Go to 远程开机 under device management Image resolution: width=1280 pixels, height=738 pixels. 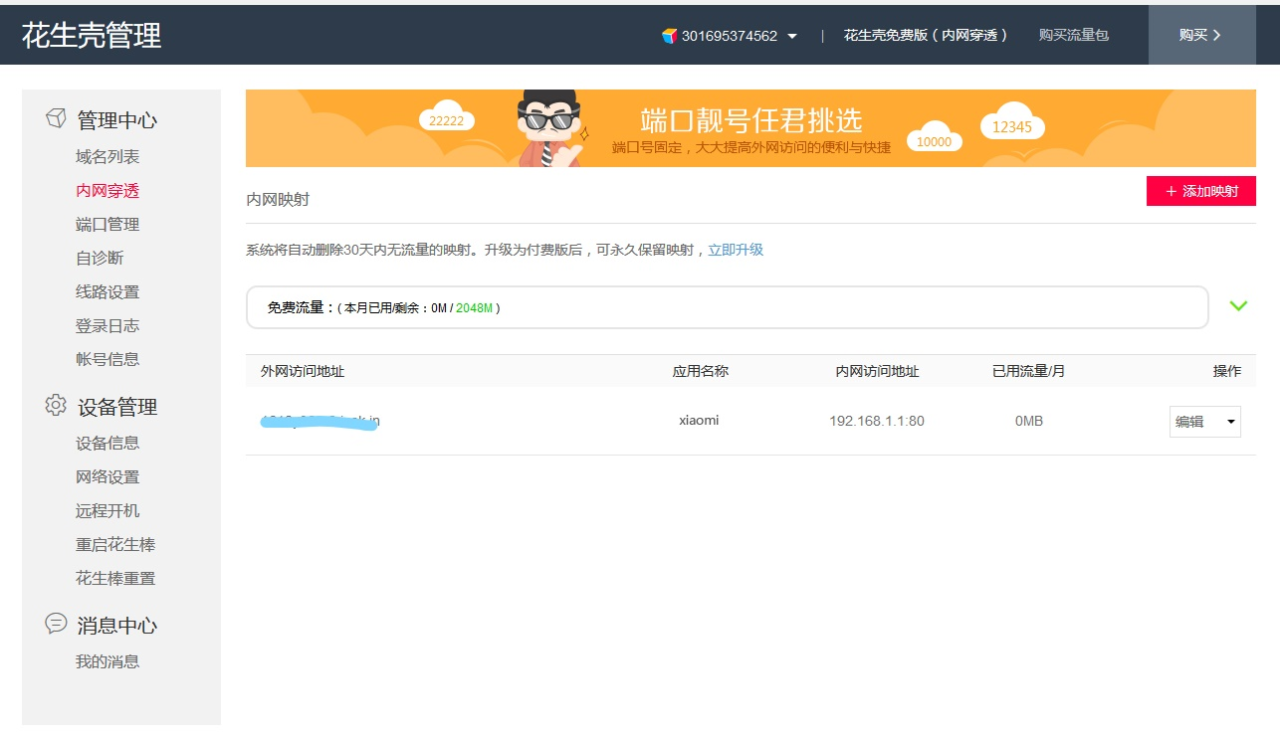pyautogui.click(x=107, y=510)
